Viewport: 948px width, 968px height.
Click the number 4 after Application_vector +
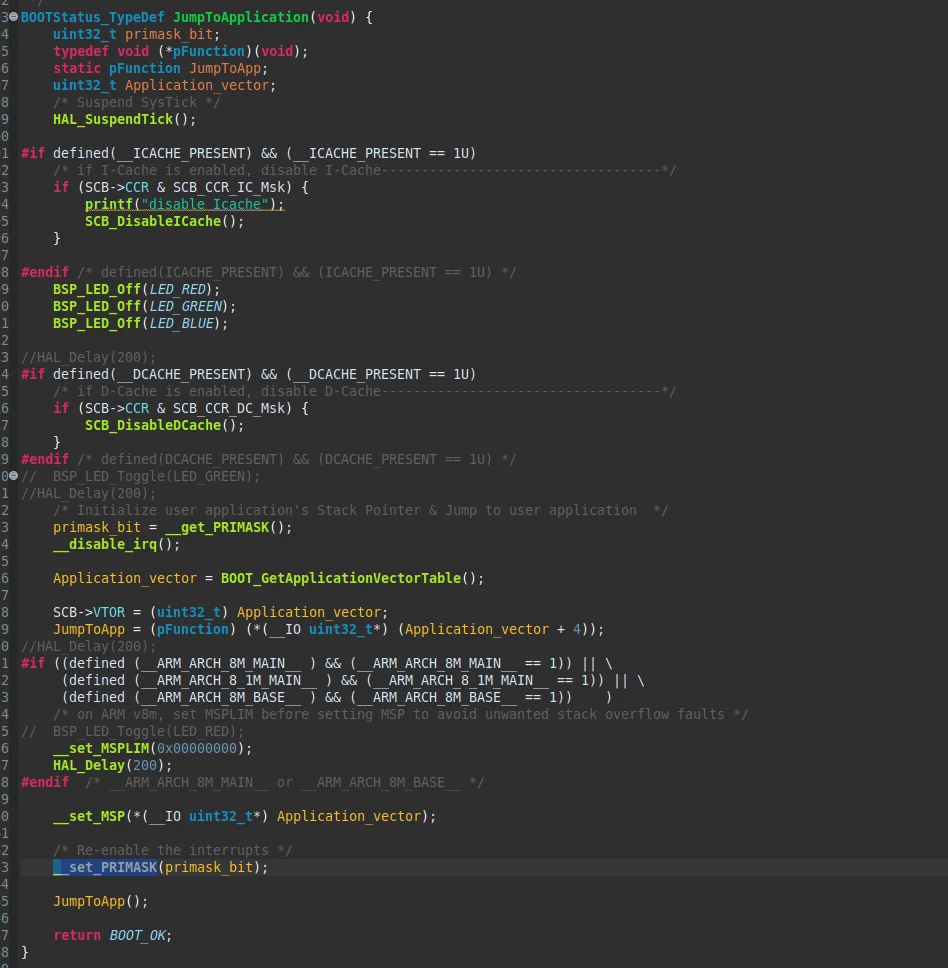coord(576,629)
